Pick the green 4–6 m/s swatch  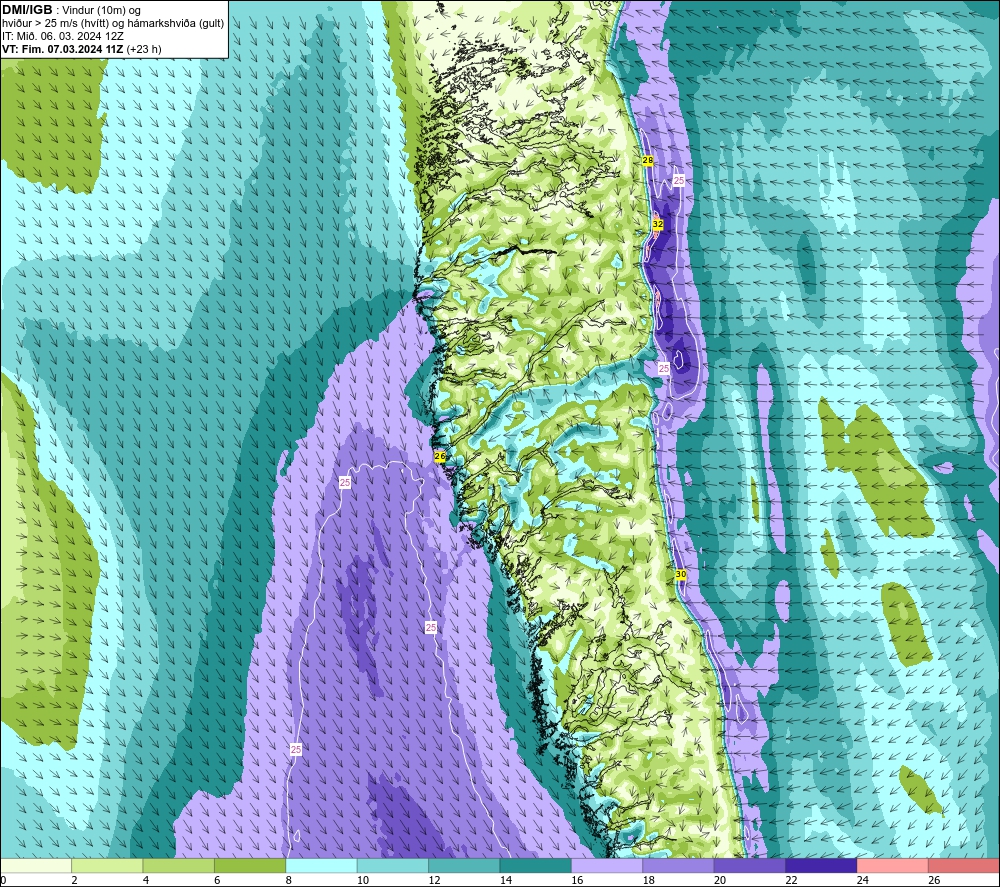179,865
